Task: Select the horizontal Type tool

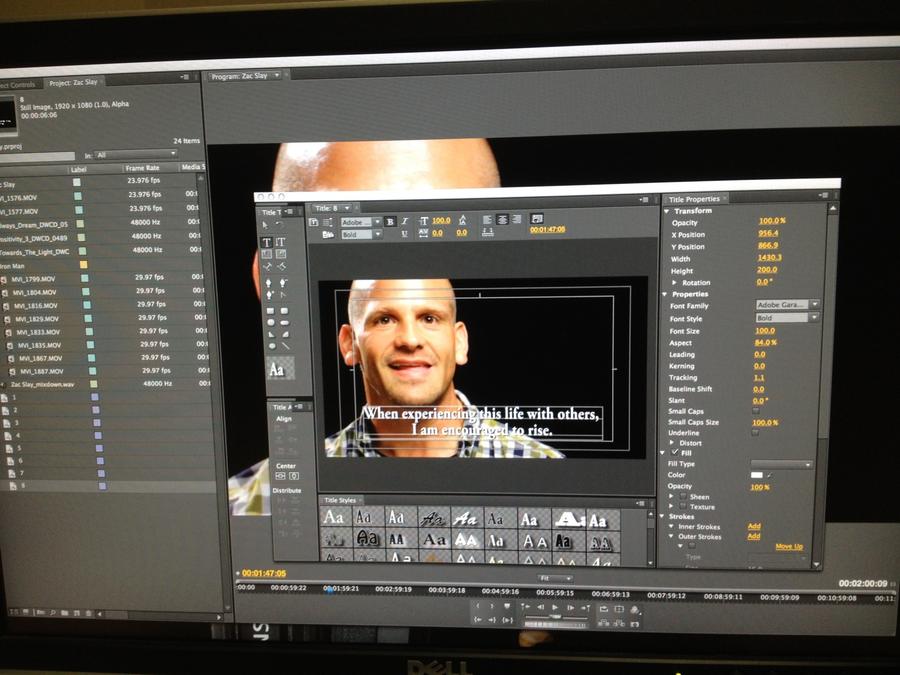Action: coord(267,242)
